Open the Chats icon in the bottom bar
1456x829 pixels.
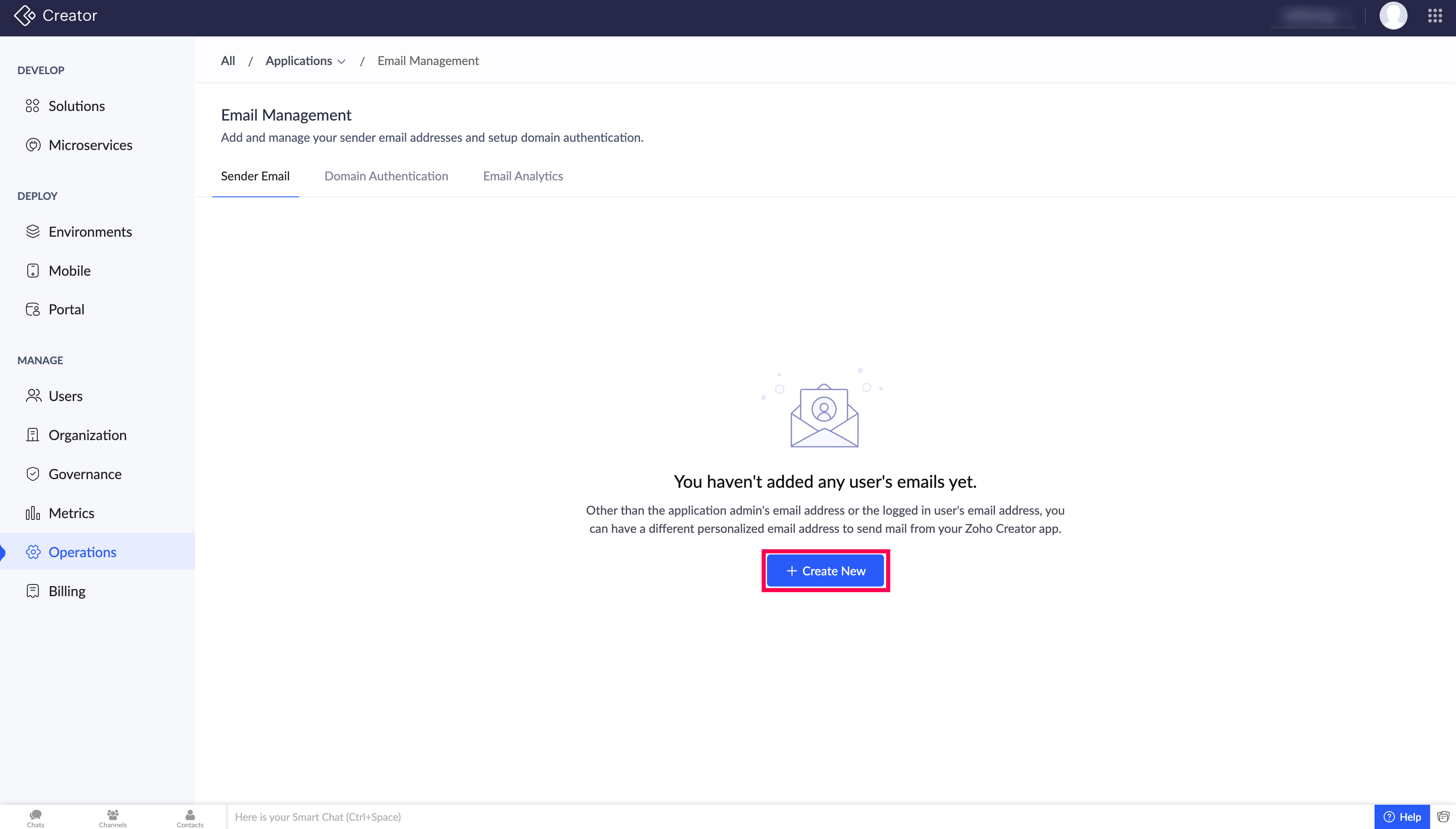[x=35, y=818]
